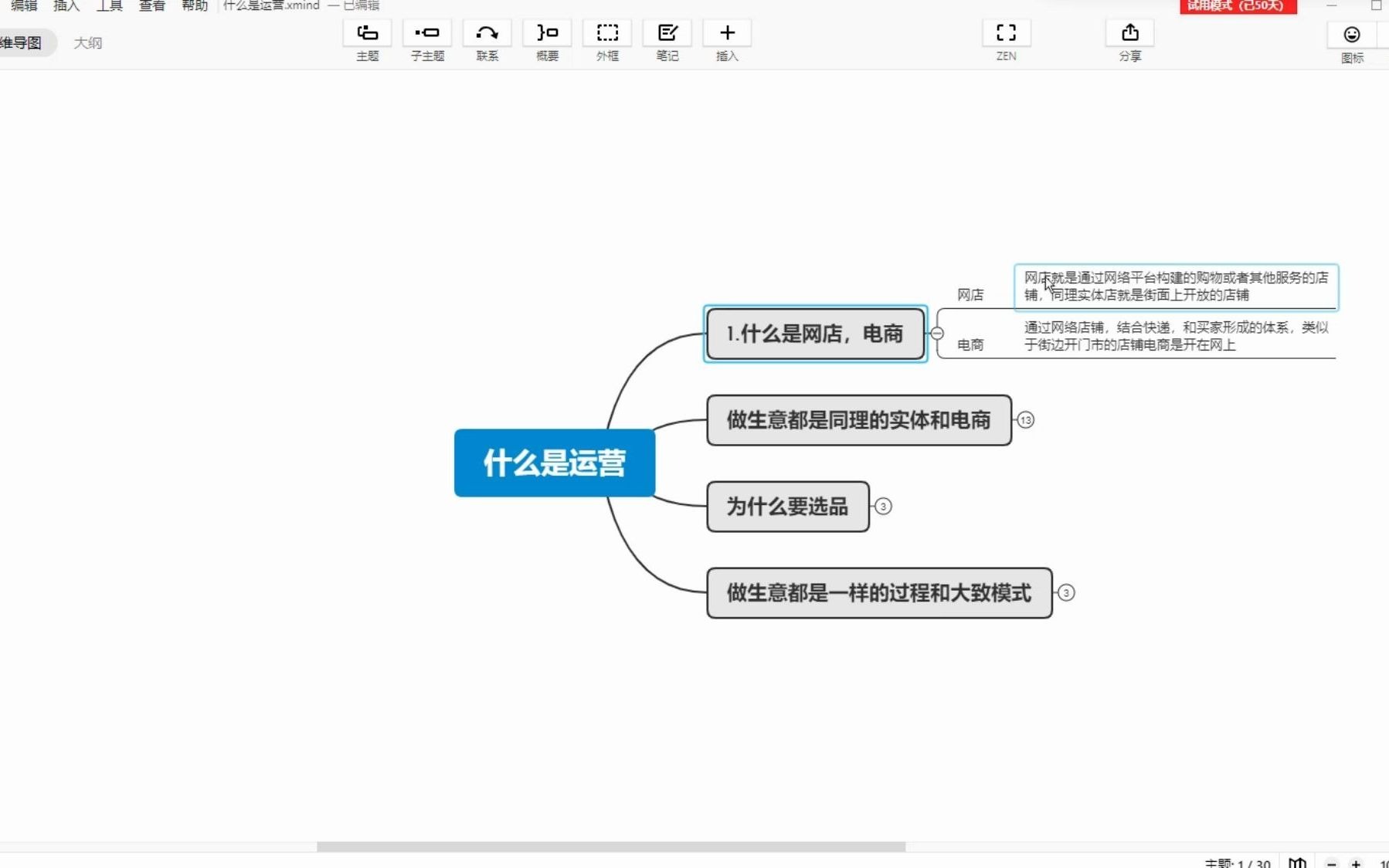This screenshot has width=1389, height=868.
Task: Select the 电商 subtopic label
Action: 970,345
